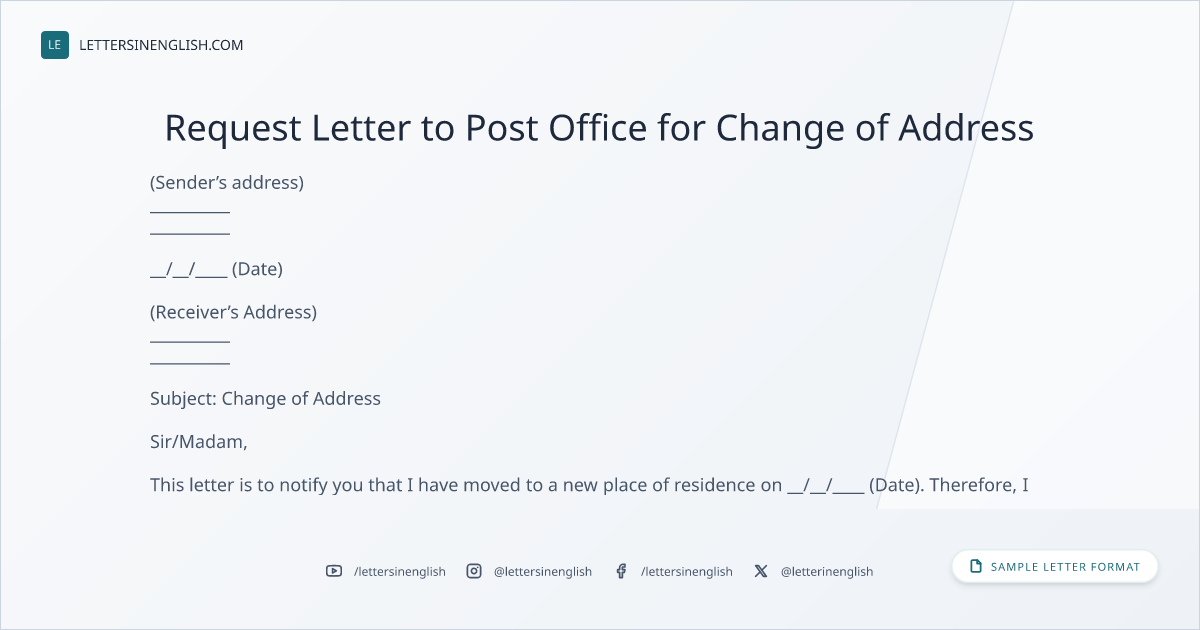Click the date blank beside (Date)
1200x630 pixels.
(x=188, y=269)
